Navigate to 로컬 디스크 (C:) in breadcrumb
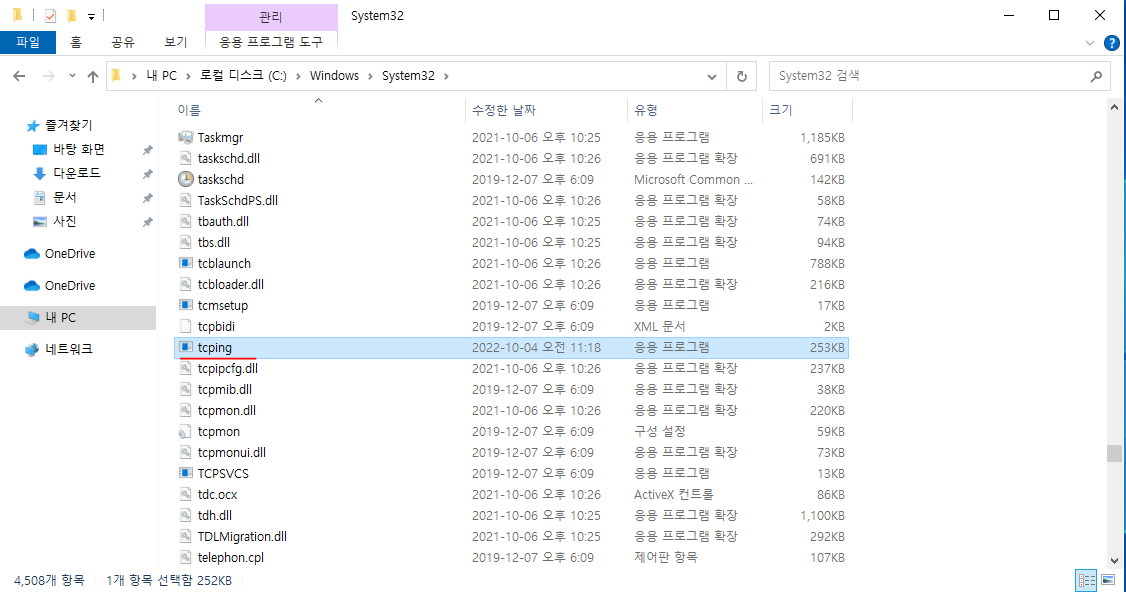This screenshot has height=592, width=1126. click(x=243, y=76)
